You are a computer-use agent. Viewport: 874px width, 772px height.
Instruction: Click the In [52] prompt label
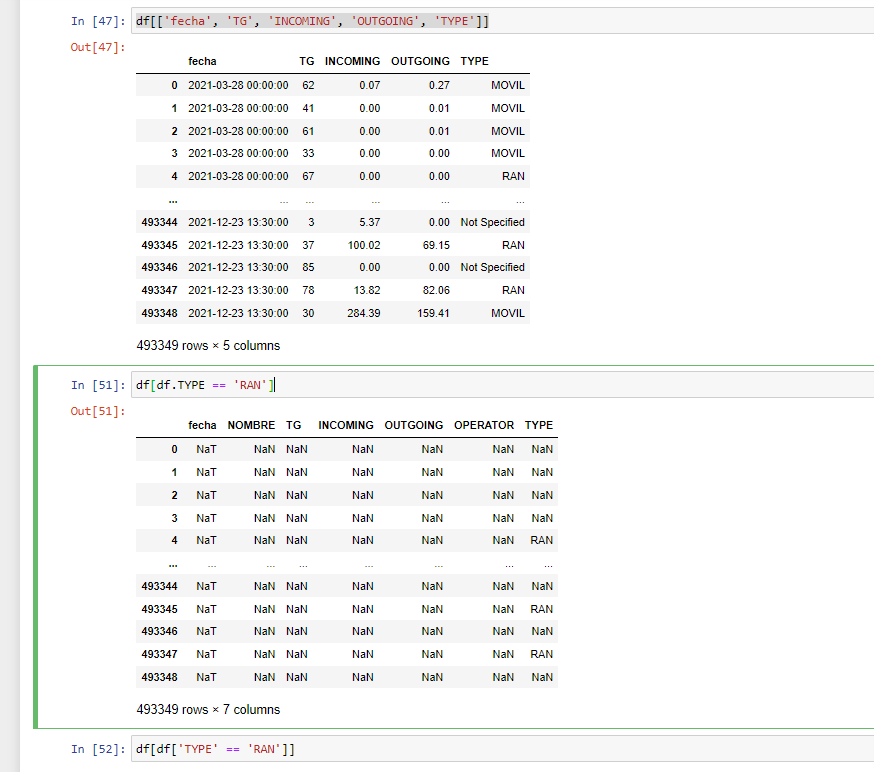(x=98, y=749)
